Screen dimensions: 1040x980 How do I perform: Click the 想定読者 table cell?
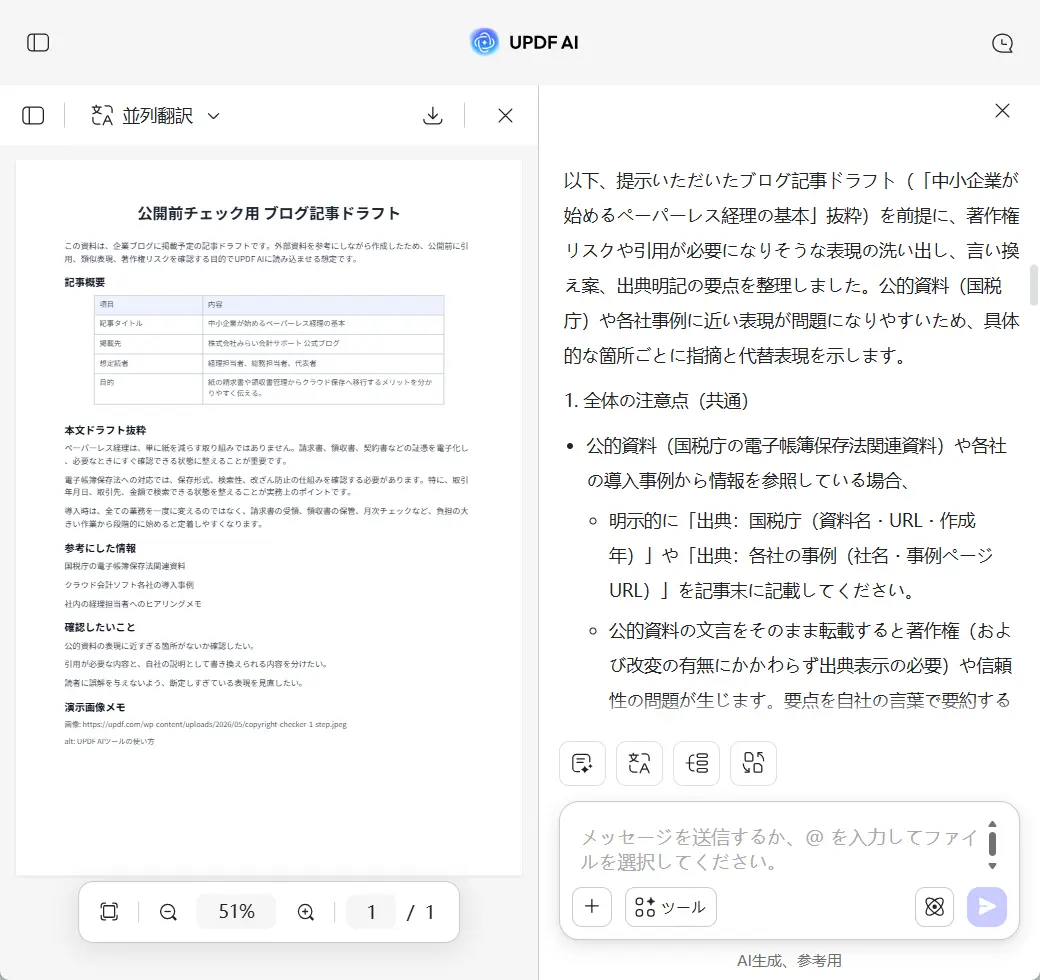pos(148,363)
